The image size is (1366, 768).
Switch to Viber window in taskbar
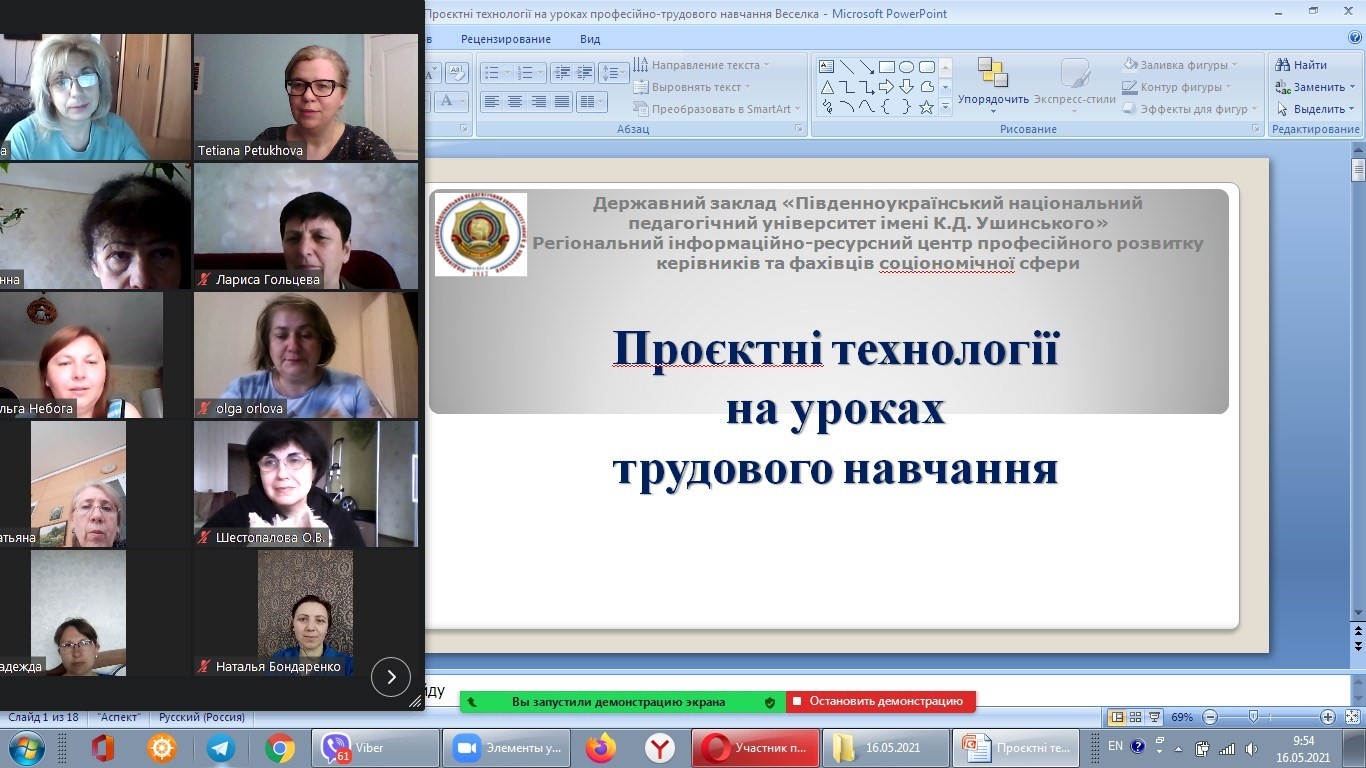pos(376,748)
